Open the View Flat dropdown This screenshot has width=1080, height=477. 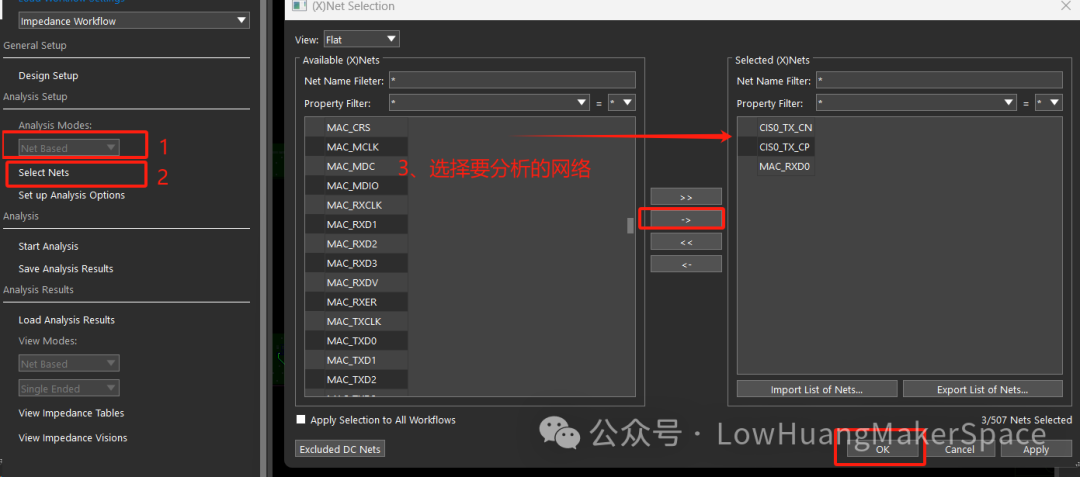[x=361, y=40]
